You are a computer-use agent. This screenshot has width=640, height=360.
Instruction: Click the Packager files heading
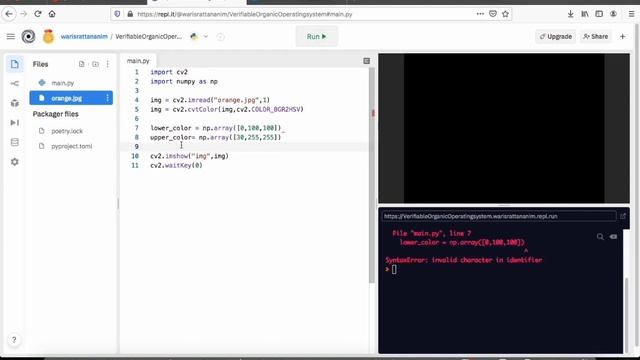click(x=56, y=114)
